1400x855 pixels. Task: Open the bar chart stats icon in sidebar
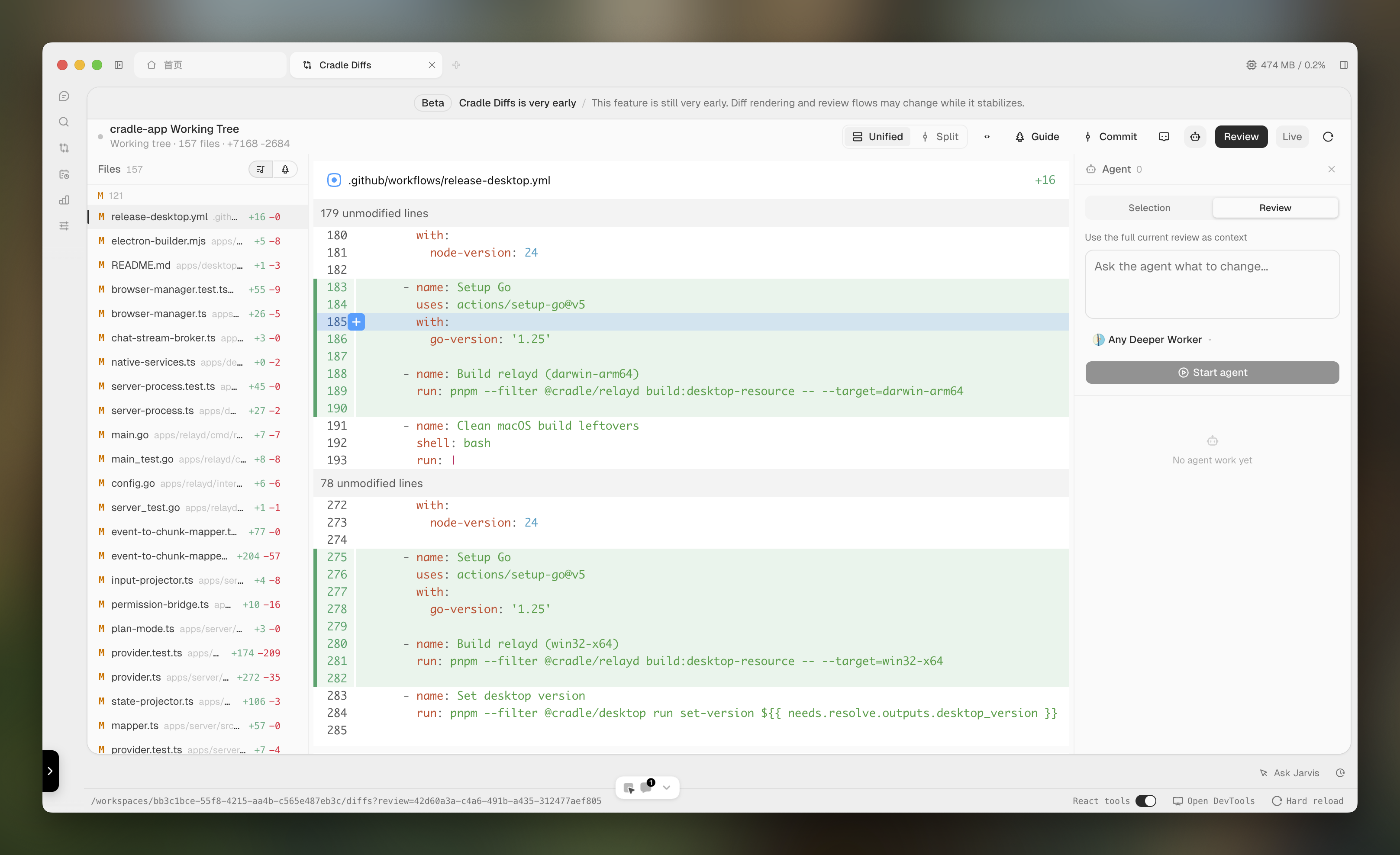(x=64, y=200)
